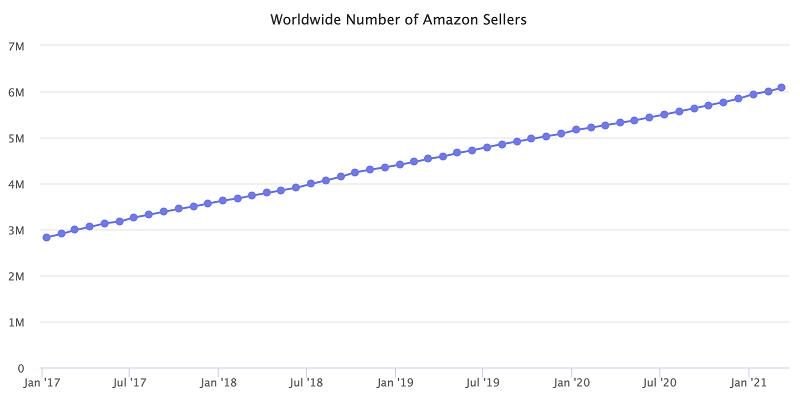The height and width of the screenshot is (402, 800).
Task: Click the 3M y-axis label
Action: [16, 231]
